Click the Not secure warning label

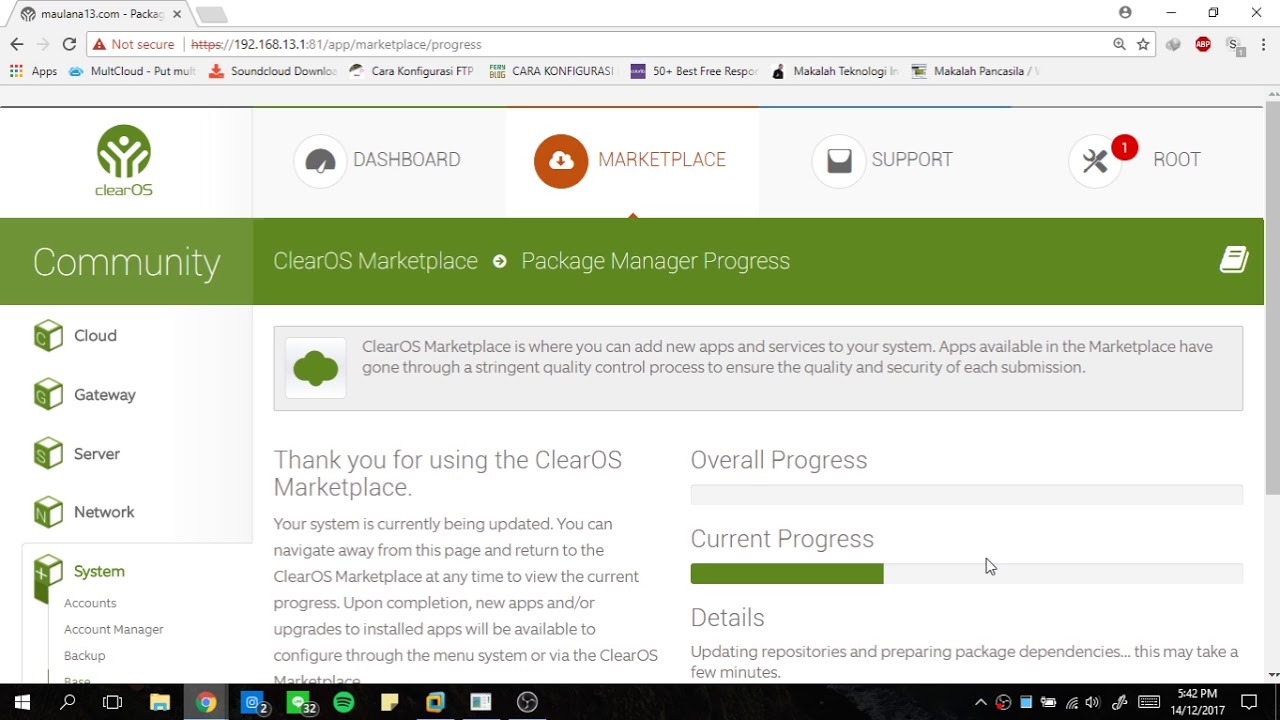[133, 44]
